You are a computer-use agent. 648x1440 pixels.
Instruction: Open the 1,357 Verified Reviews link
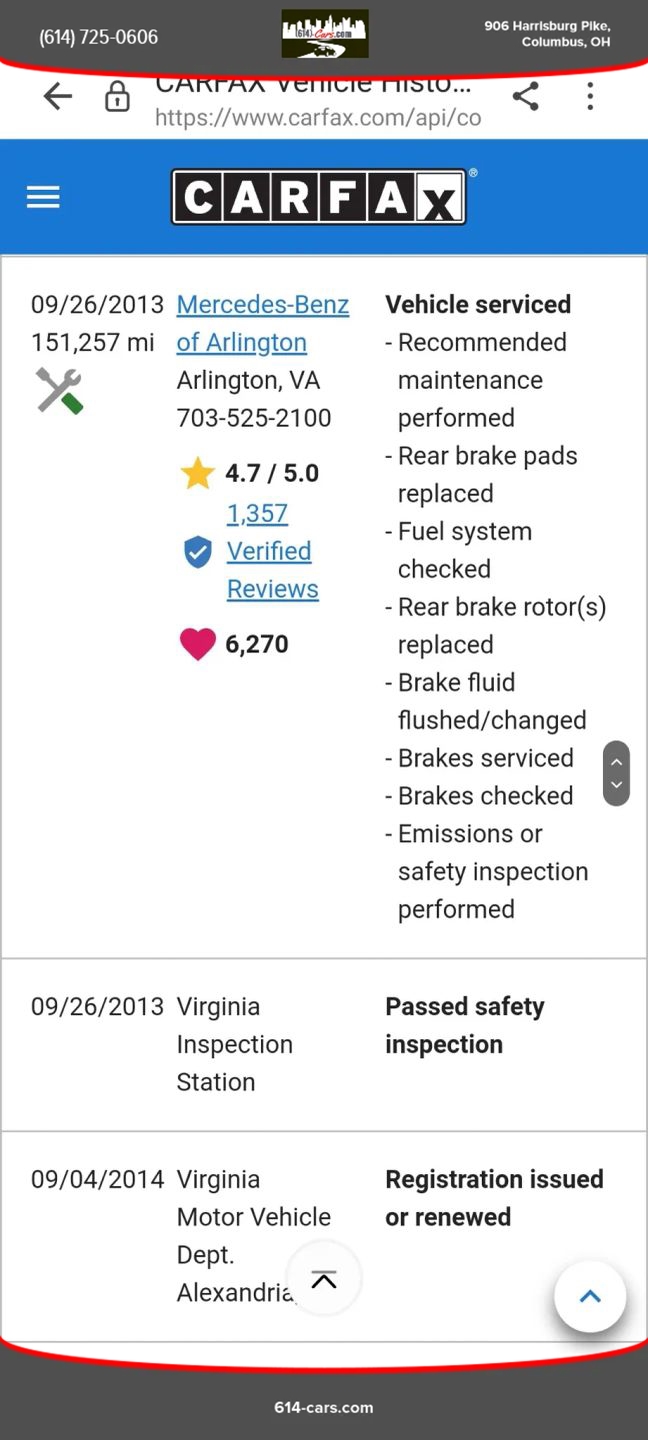[270, 551]
